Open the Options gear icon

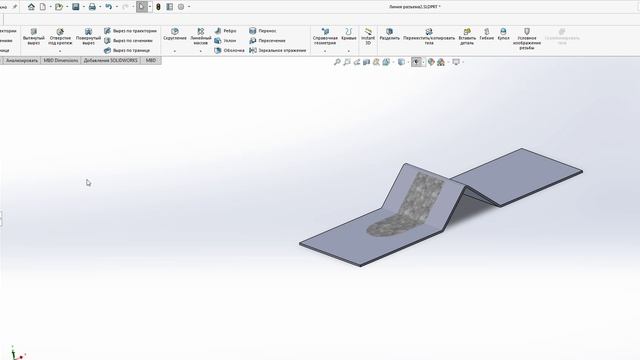pos(181,7)
